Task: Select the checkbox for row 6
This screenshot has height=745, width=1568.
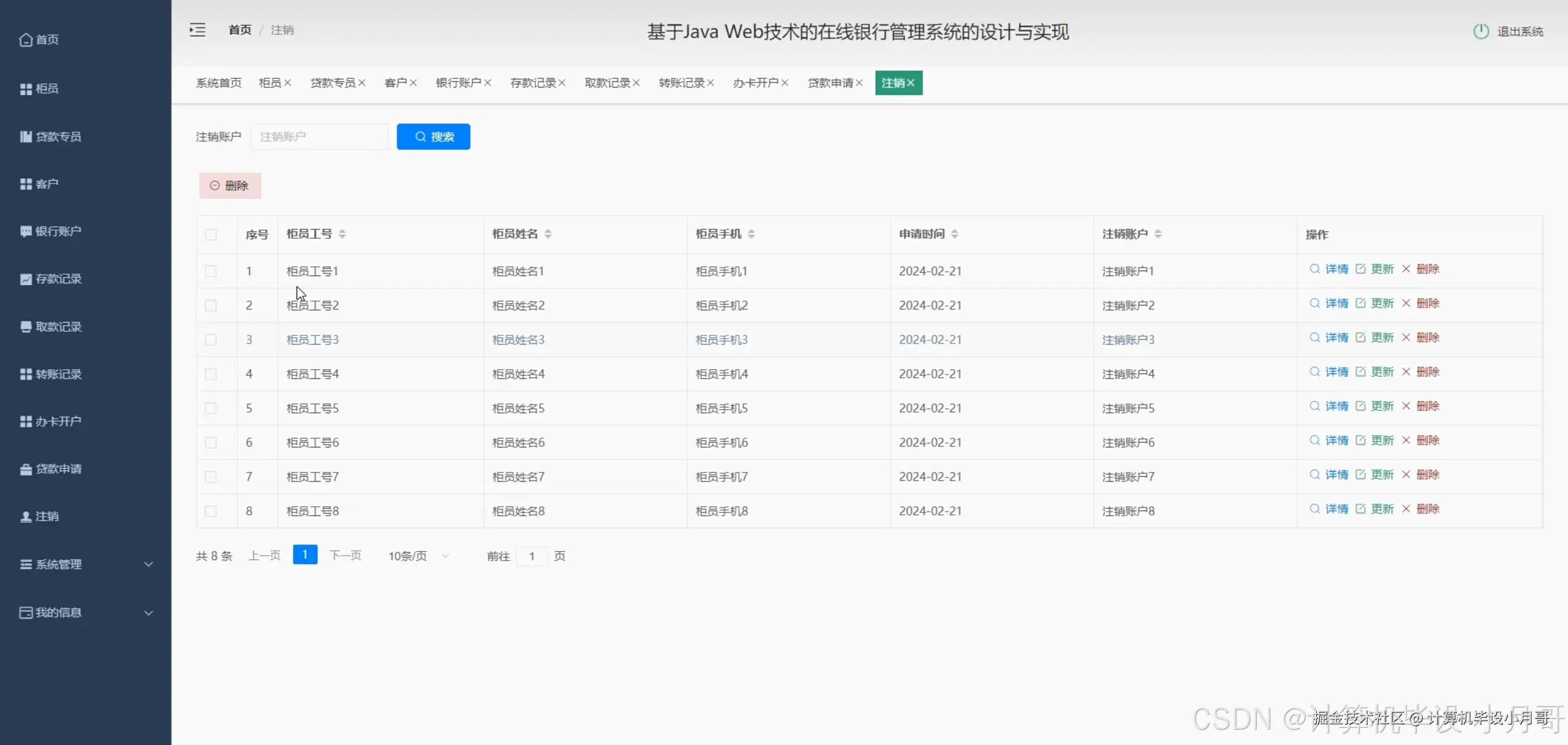Action: (x=211, y=443)
